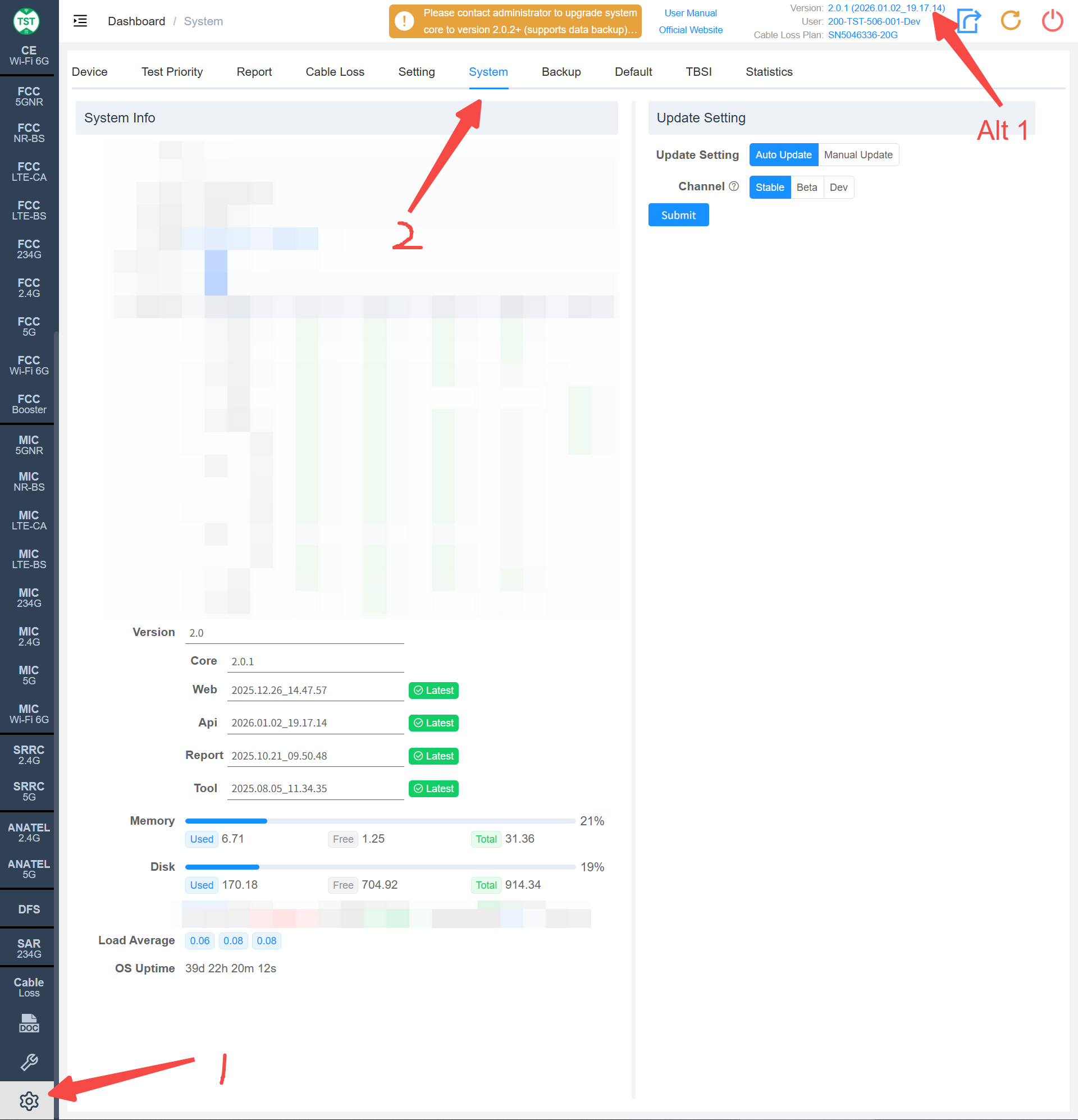Select the Dev channel
Screen dimensions: 1078x1120
[838, 188]
